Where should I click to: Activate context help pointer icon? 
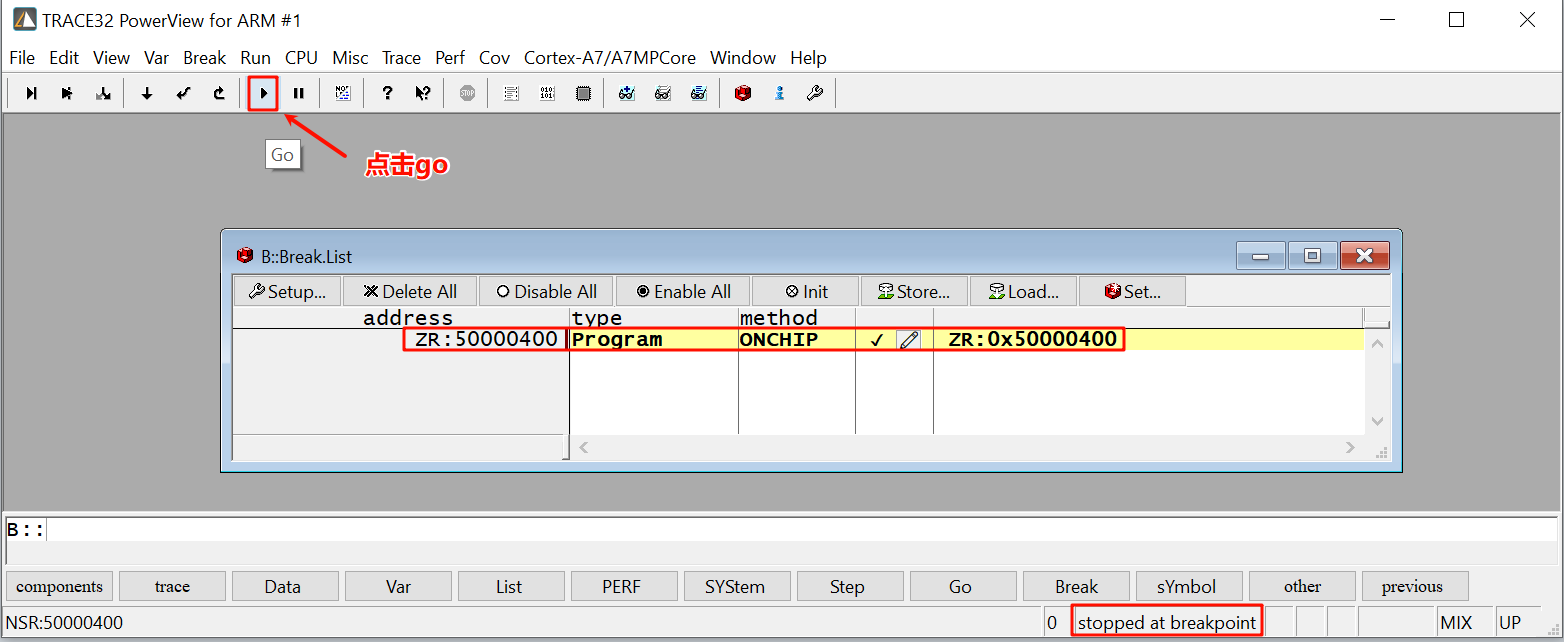423,93
